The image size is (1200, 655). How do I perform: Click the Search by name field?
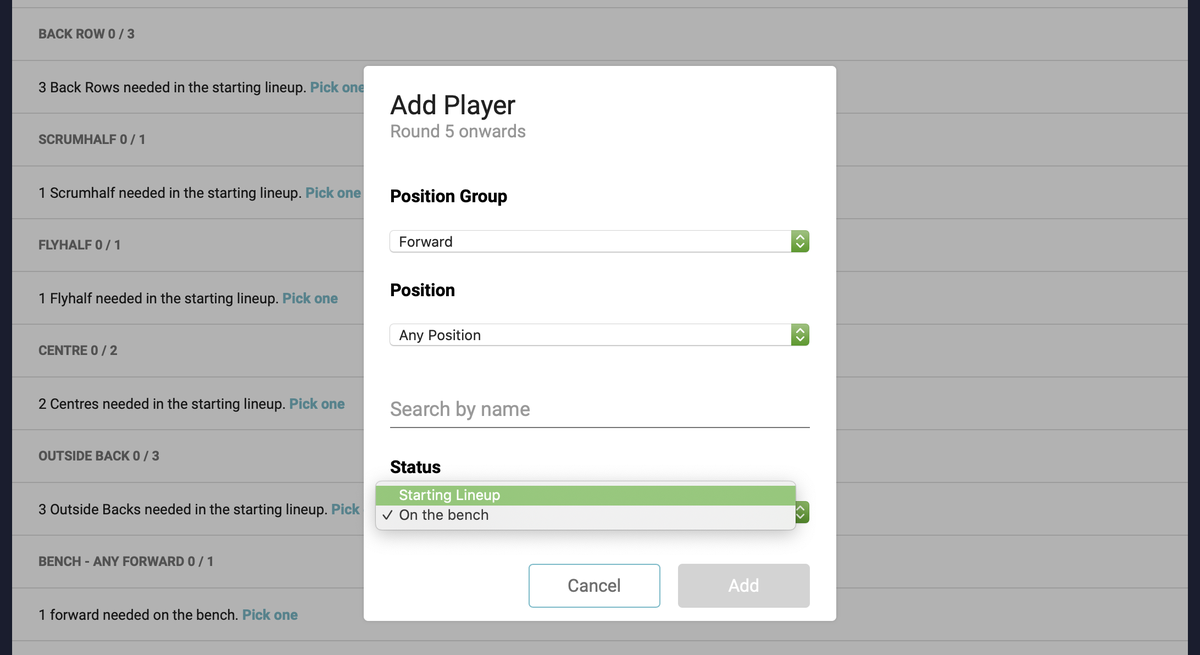point(599,409)
